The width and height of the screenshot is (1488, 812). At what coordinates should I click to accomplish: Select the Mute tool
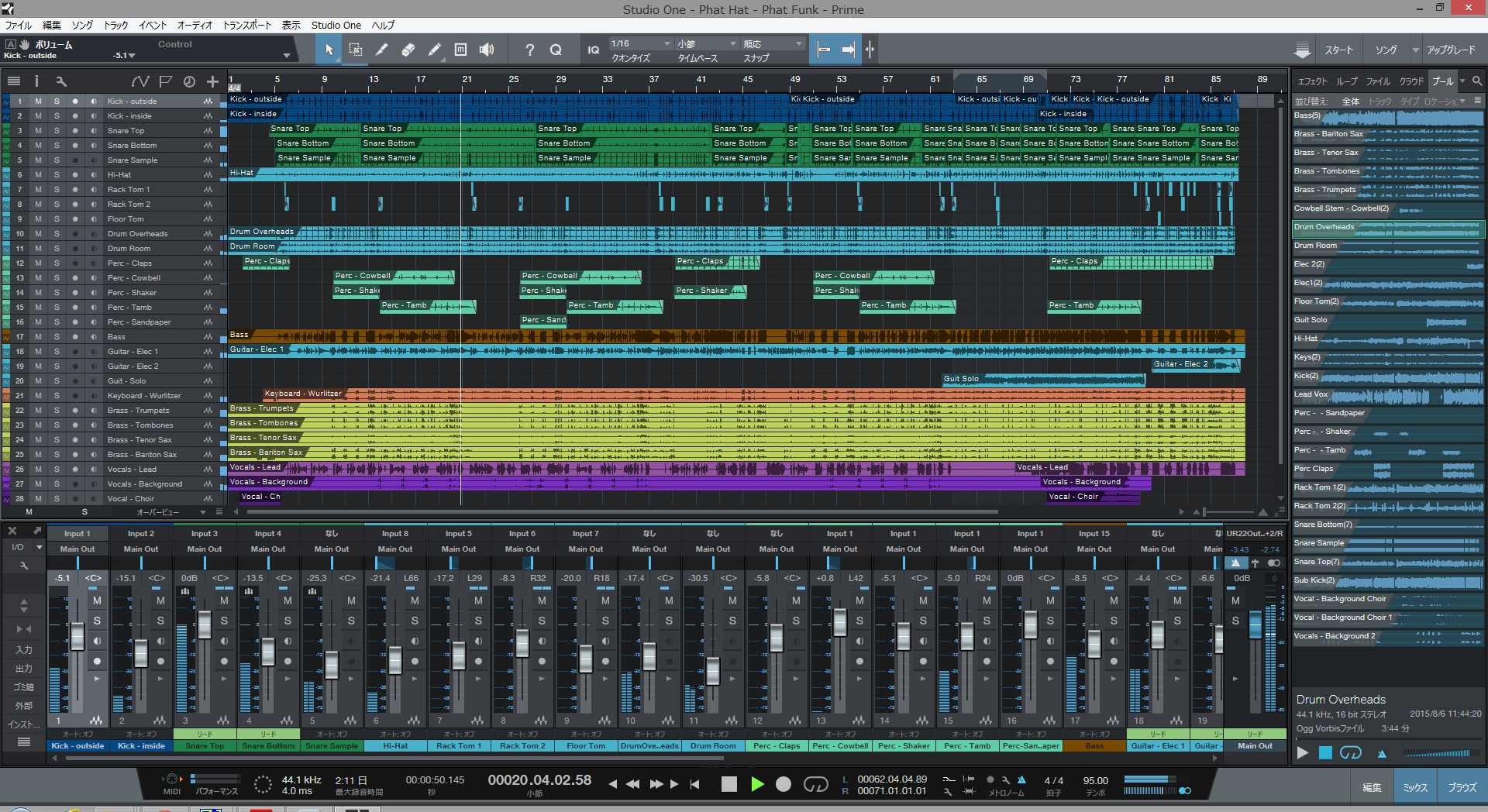[460, 50]
